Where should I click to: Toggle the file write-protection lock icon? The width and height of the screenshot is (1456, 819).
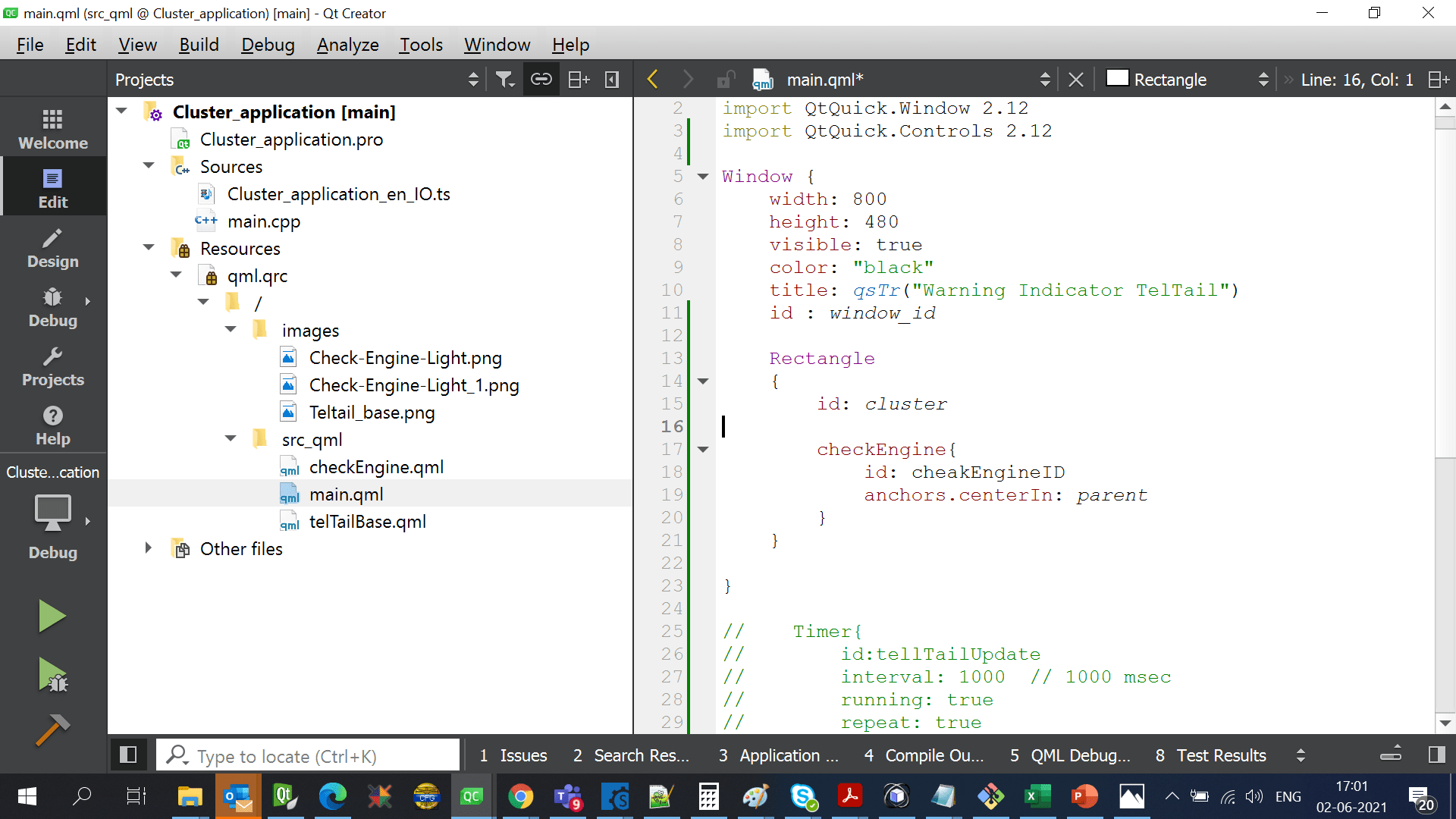click(726, 79)
